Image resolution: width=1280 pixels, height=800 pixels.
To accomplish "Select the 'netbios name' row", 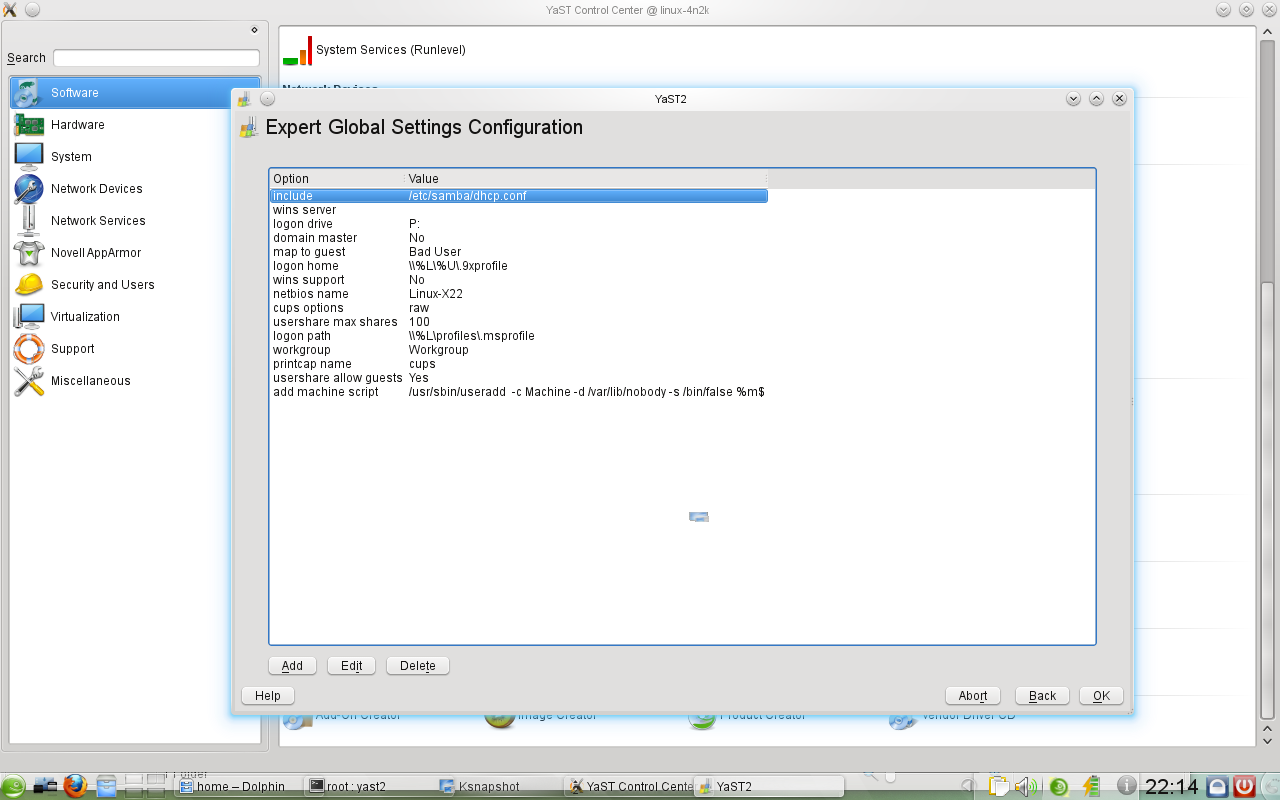I will 518,294.
